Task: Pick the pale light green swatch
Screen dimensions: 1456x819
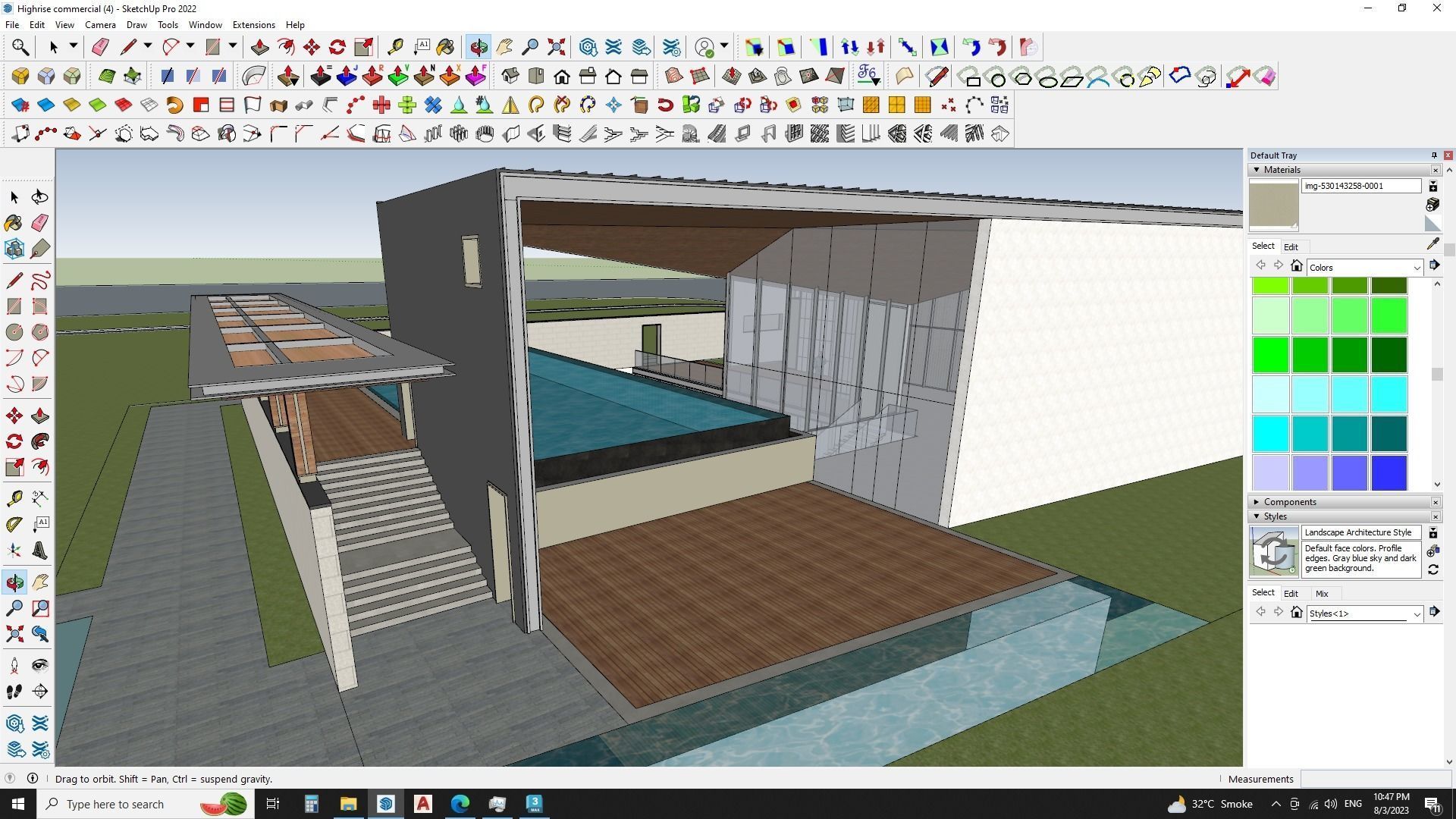Action: click(x=1271, y=315)
